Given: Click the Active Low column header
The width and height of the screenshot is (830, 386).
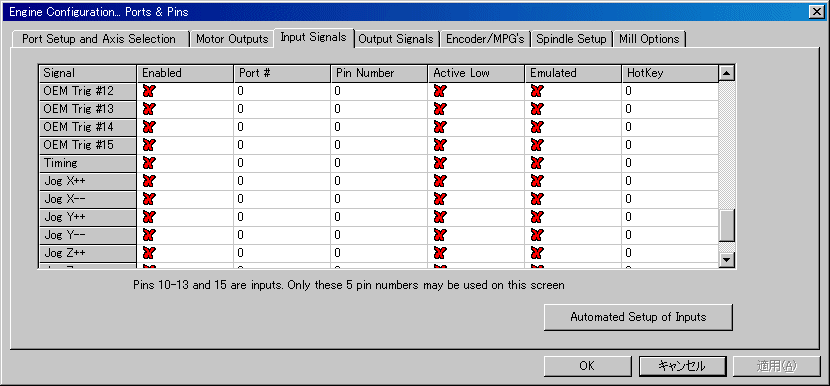Looking at the screenshot, I should click(x=476, y=73).
